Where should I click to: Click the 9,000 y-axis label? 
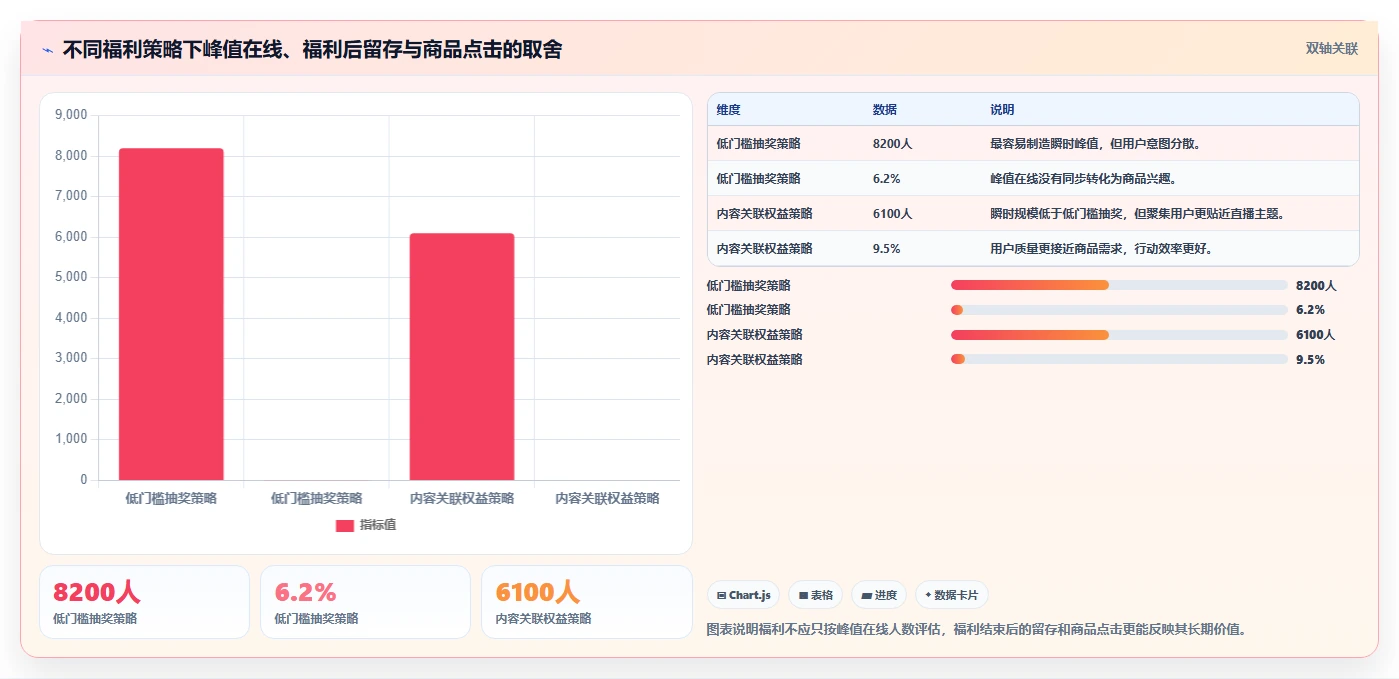point(71,115)
